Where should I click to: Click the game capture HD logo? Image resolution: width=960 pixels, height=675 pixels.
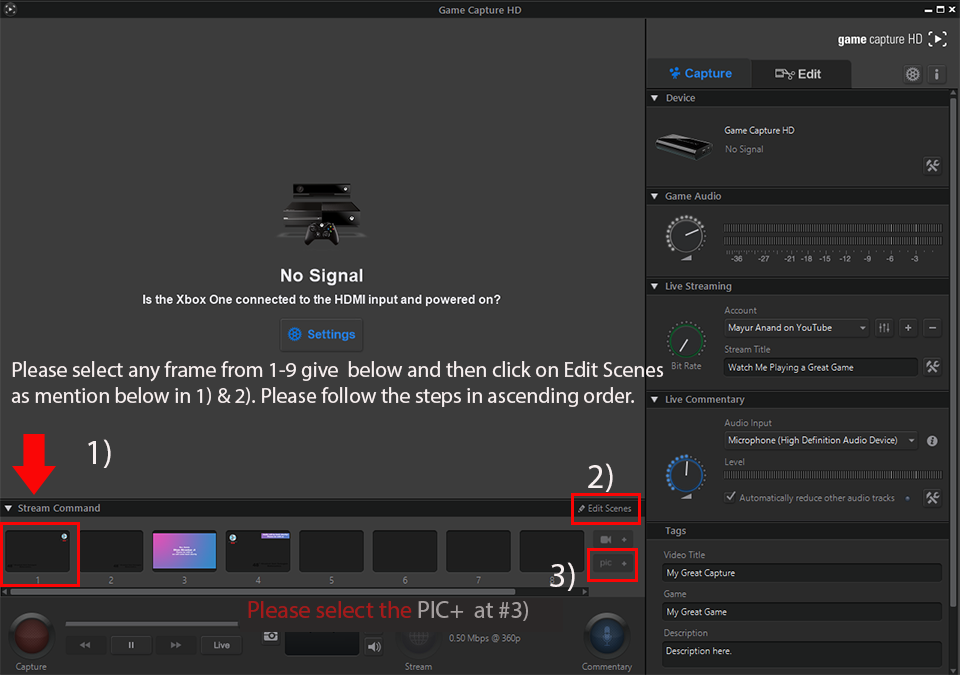892,39
